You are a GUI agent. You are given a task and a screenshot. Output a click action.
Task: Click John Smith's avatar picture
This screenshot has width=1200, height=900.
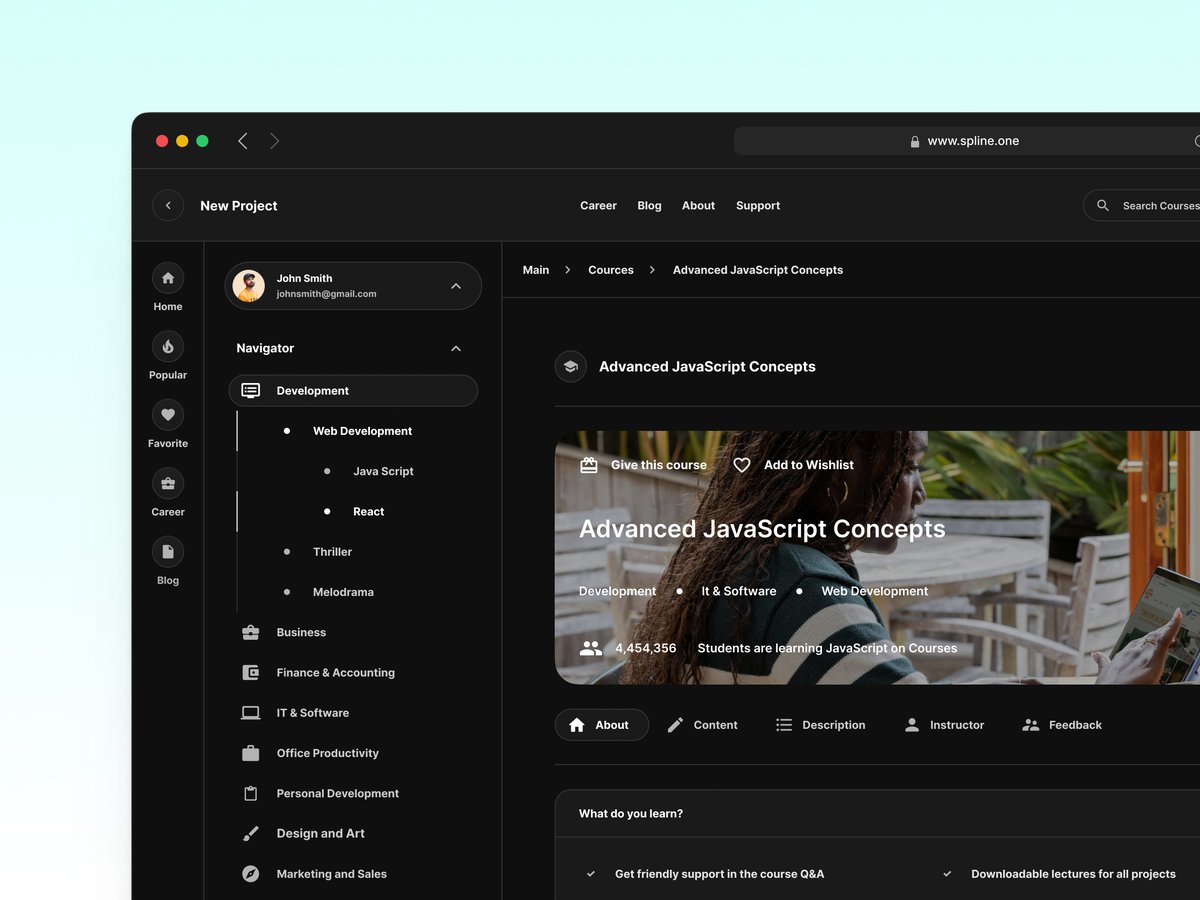(x=249, y=286)
